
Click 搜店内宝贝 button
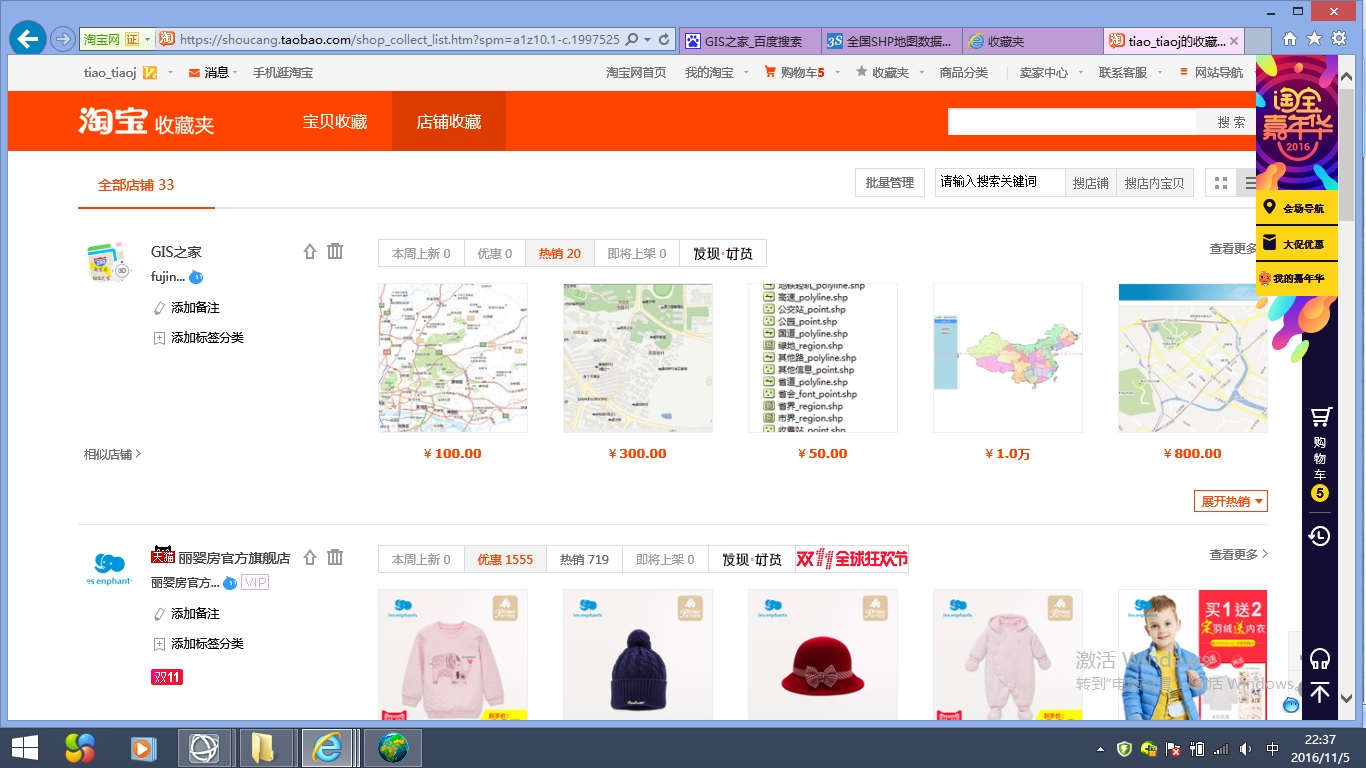(x=1154, y=183)
